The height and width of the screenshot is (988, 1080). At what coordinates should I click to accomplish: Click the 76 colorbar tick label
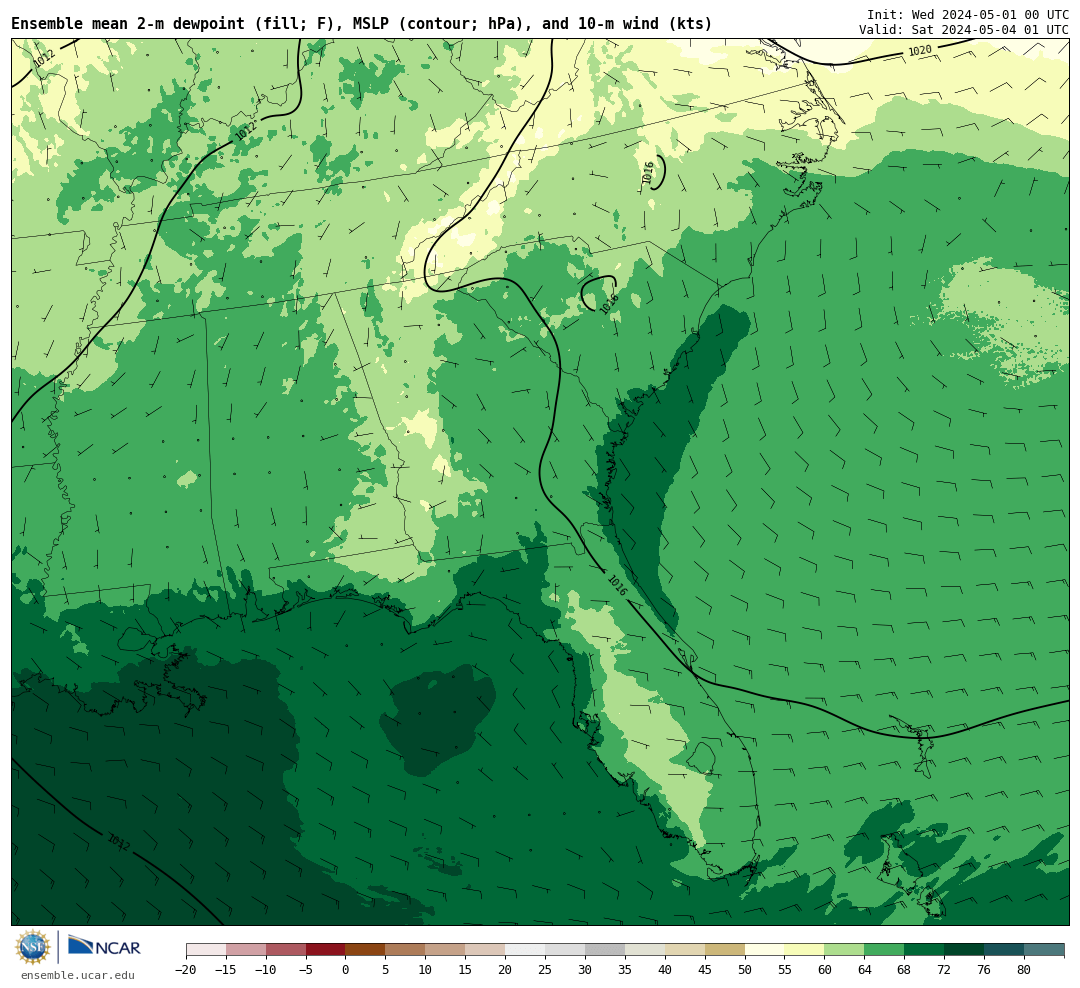(985, 970)
